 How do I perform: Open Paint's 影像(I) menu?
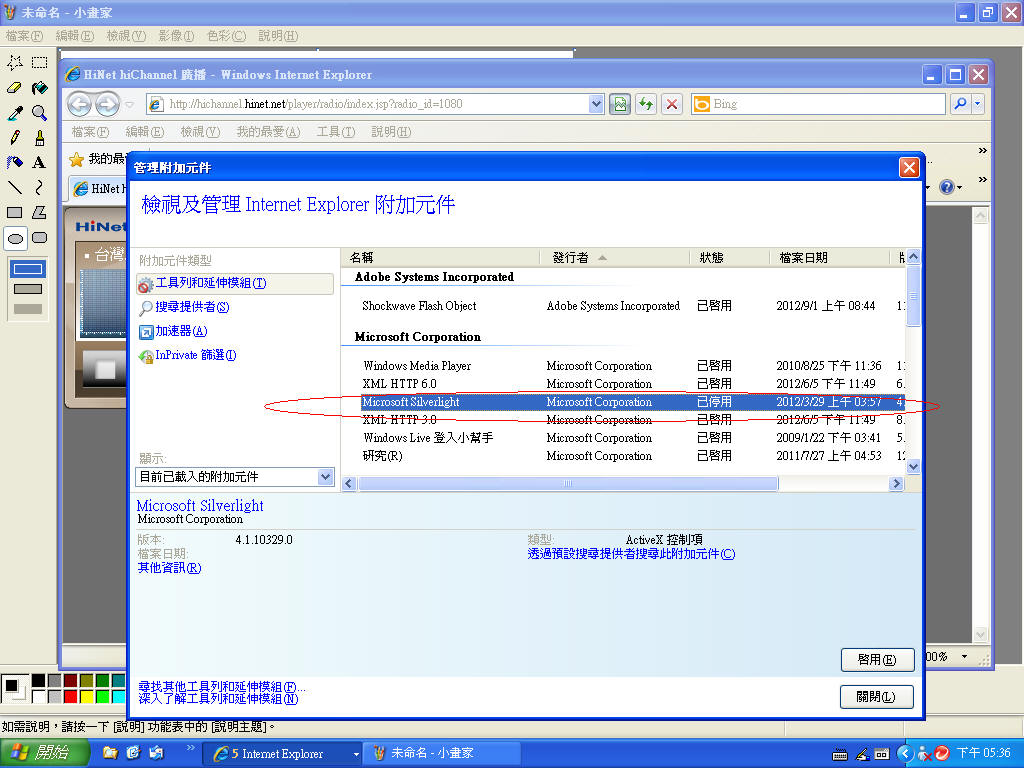(x=176, y=36)
